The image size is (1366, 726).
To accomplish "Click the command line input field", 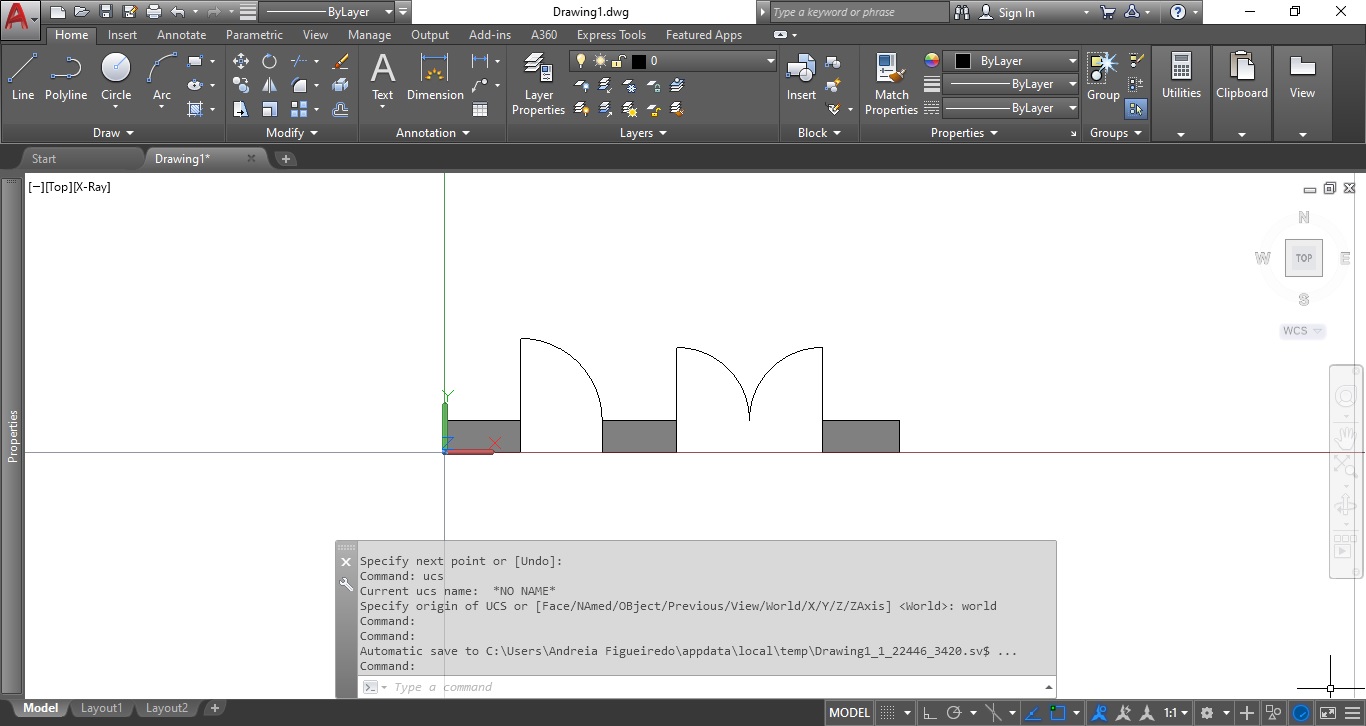I will coord(710,687).
